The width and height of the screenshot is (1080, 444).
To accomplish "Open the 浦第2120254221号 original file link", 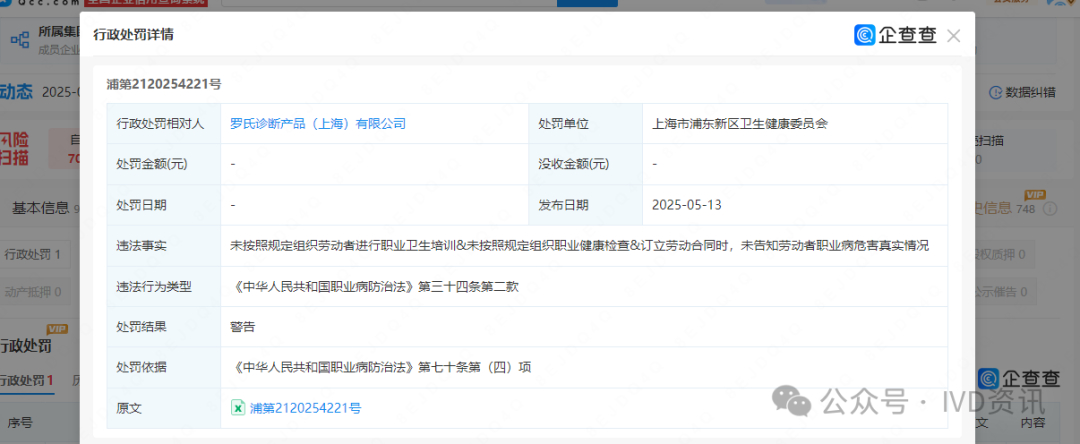I will (x=305, y=408).
